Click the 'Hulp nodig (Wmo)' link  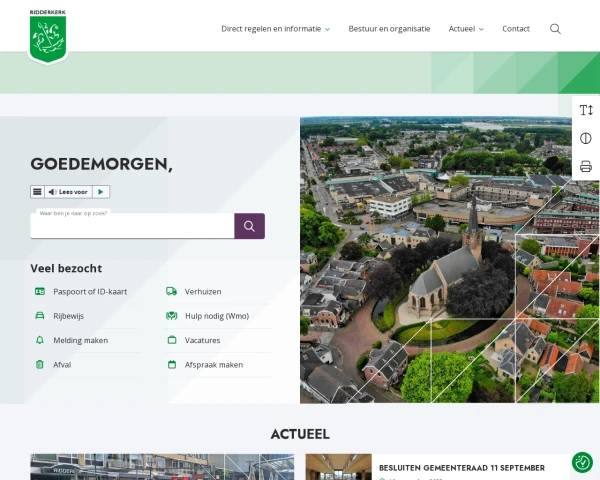pyautogui.click(x=216, y=316)
